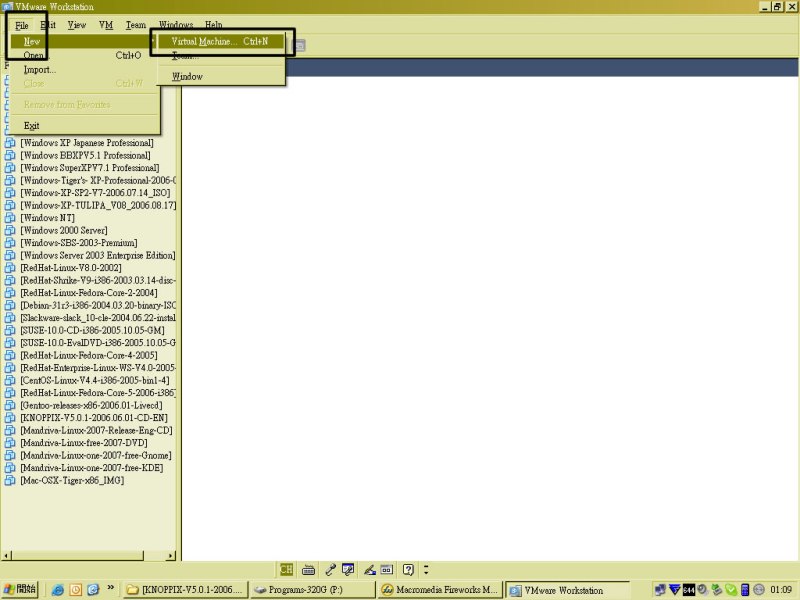Open the Windows Start button
This screenshot has width=800, height=600.
click(x=19, y=589)
